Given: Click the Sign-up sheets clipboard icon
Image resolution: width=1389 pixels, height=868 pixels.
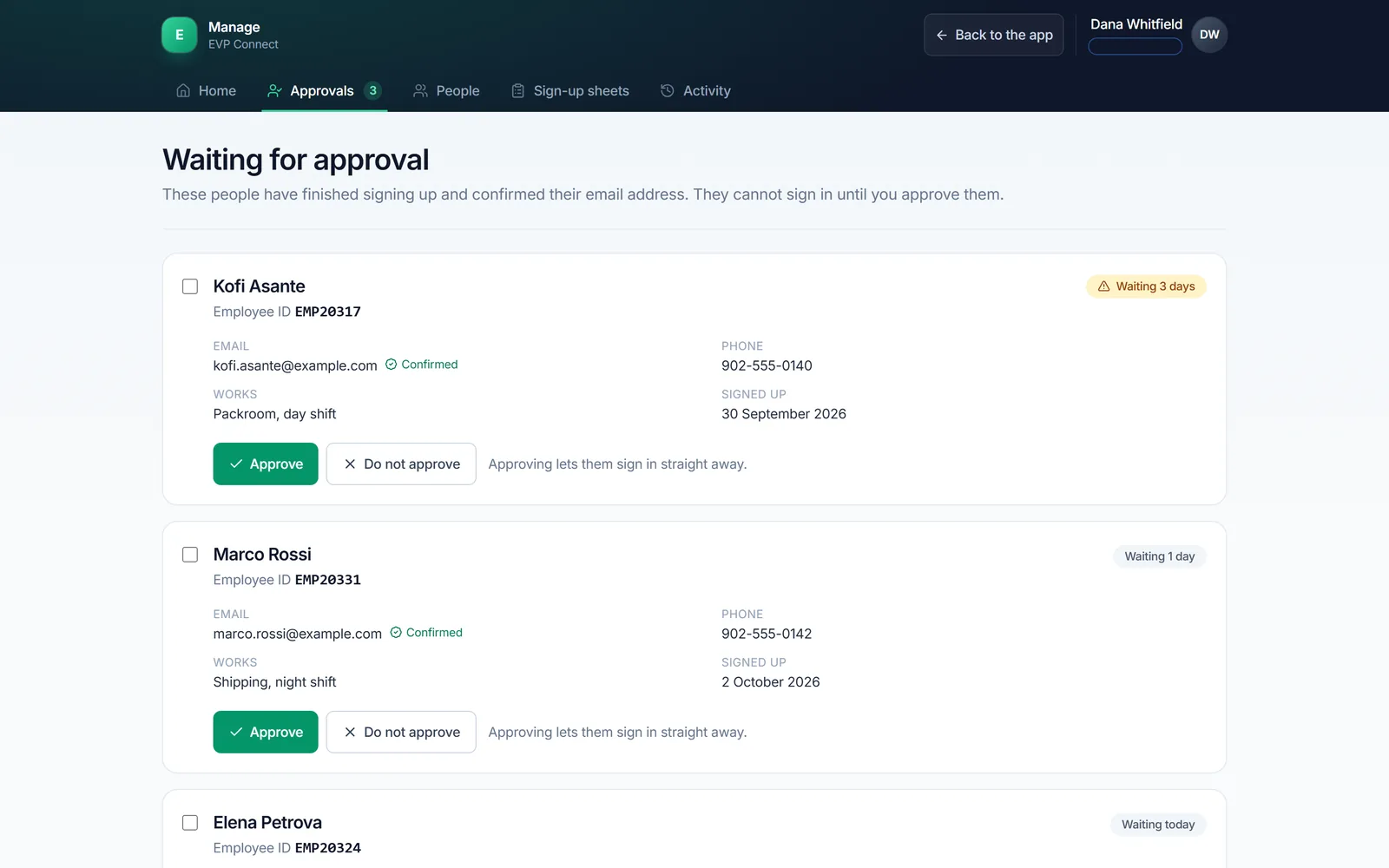Looking at the screenshot, I should tap(517, 90).
